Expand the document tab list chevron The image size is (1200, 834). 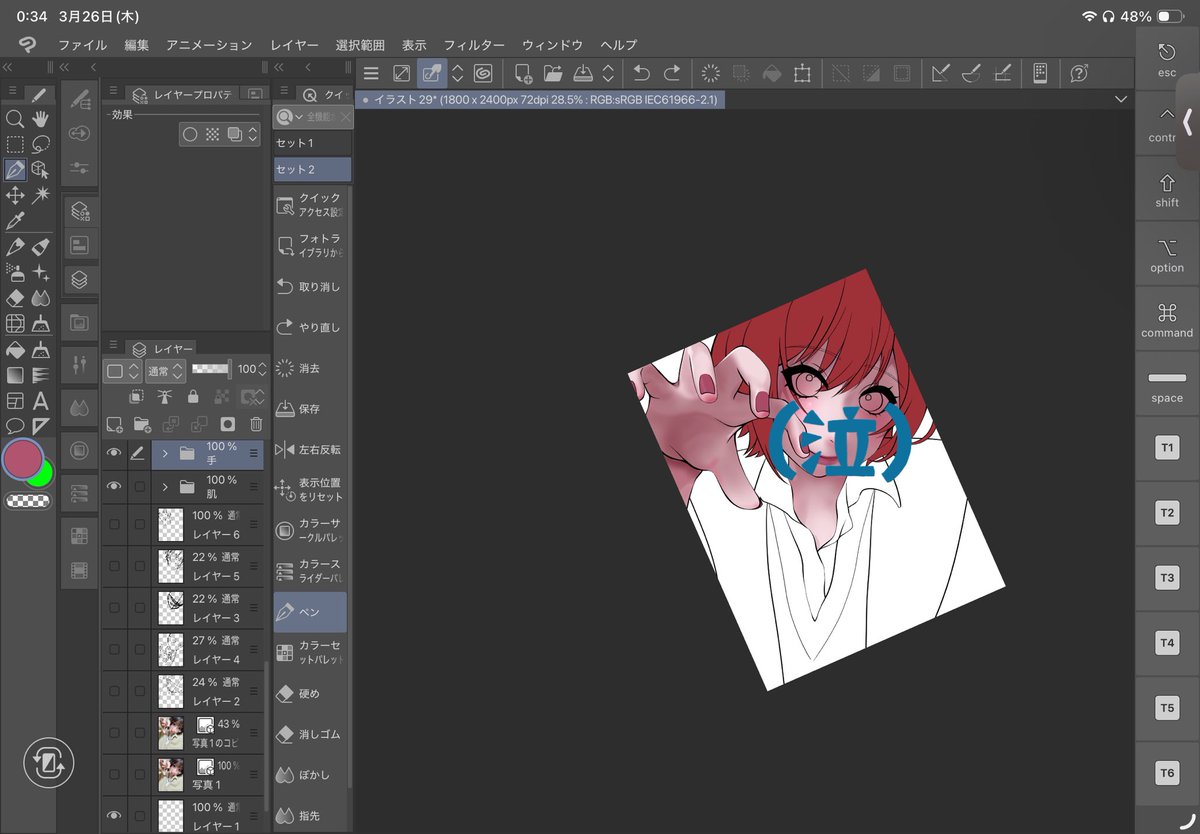point(1120,99)
